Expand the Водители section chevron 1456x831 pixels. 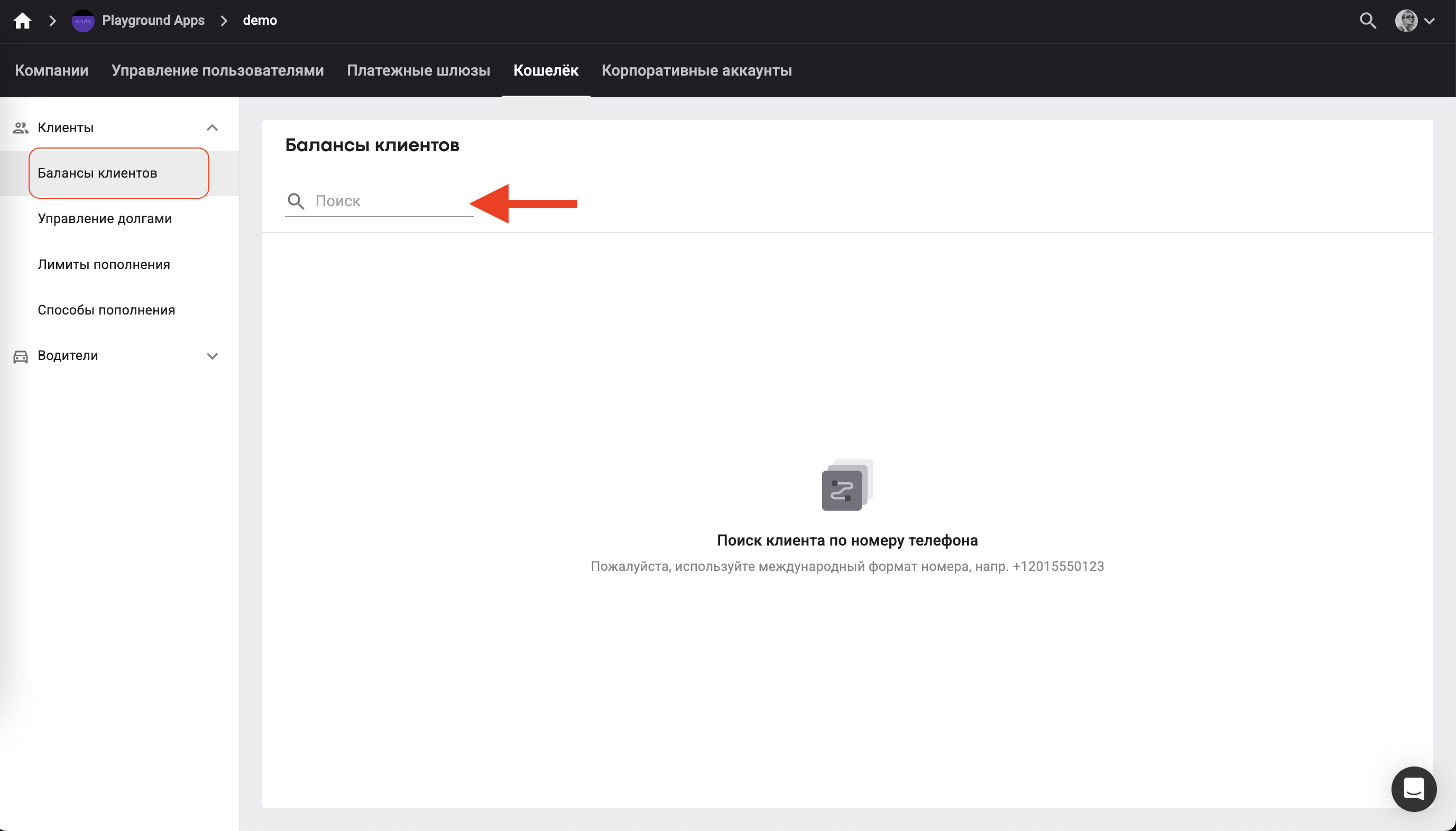213,356
